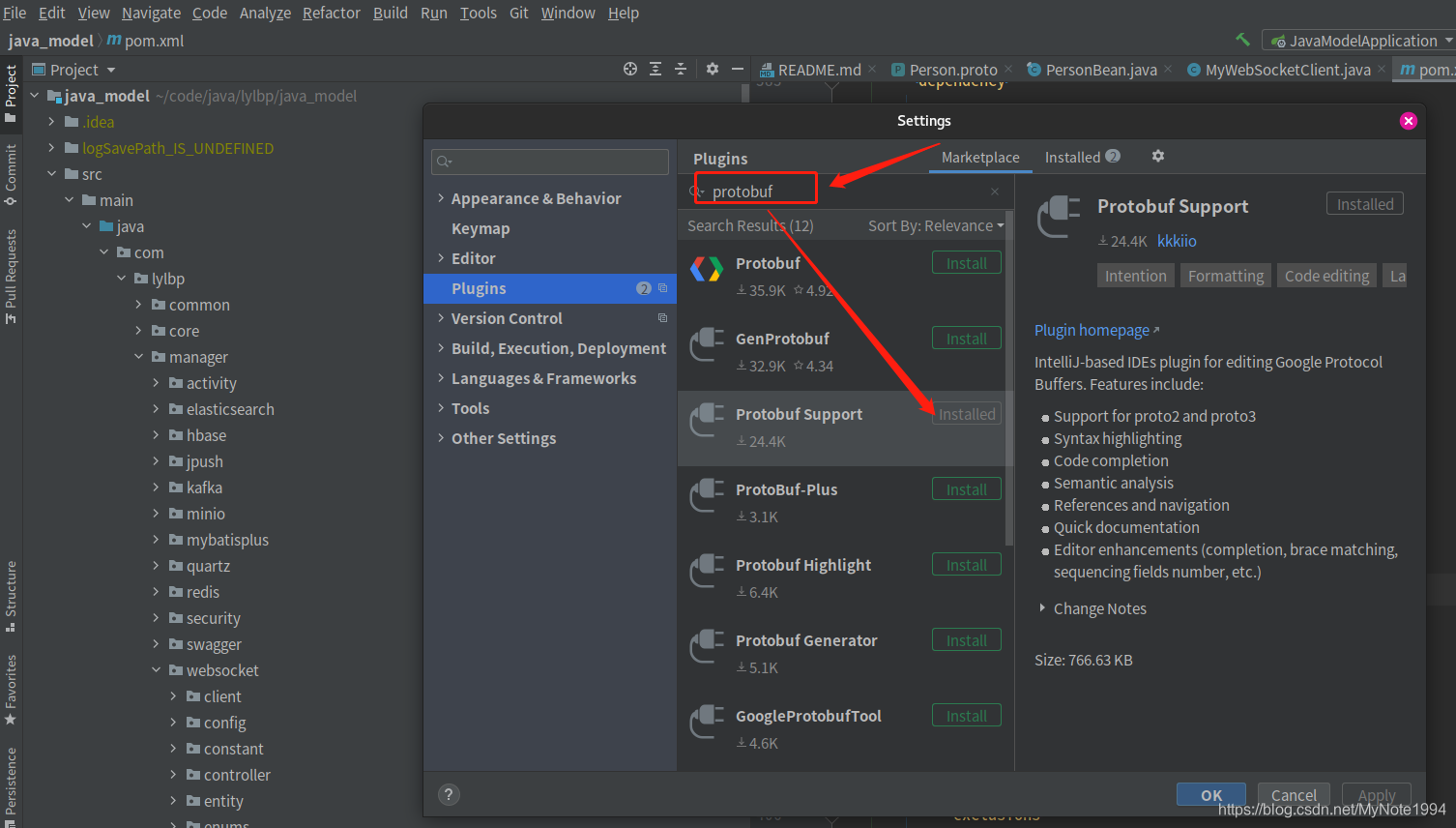Click the locate/select opened file icon in Project panel

click(x=630, y=69)
